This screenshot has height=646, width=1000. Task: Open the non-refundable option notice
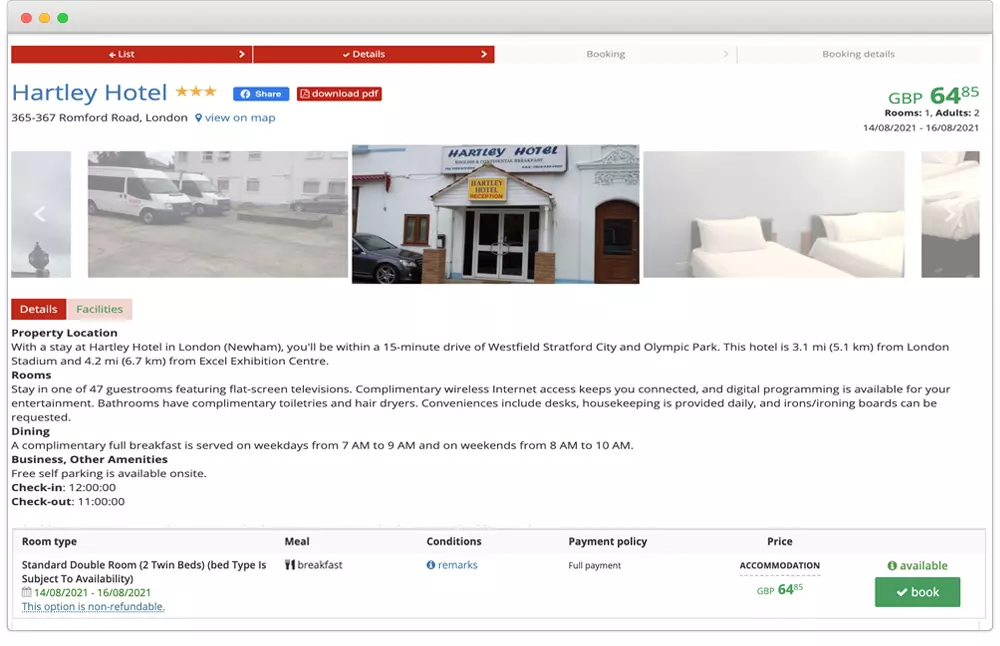click(93, 607)
